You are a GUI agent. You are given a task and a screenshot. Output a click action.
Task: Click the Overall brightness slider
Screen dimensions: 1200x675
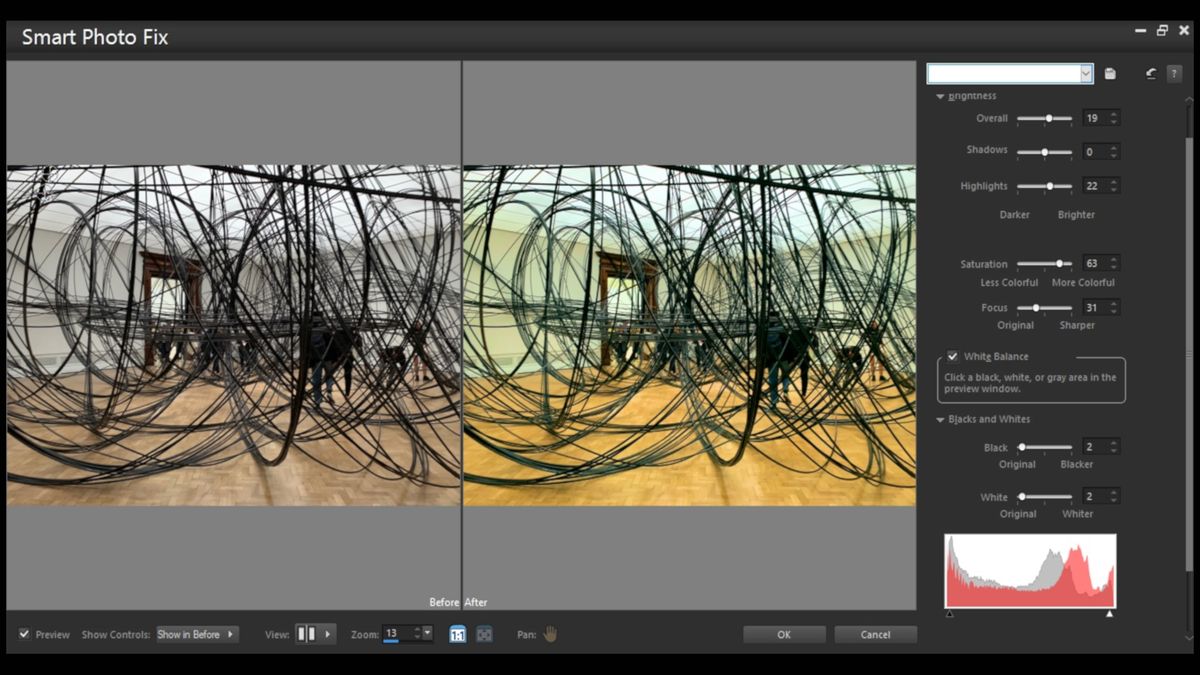[1044, 118]
